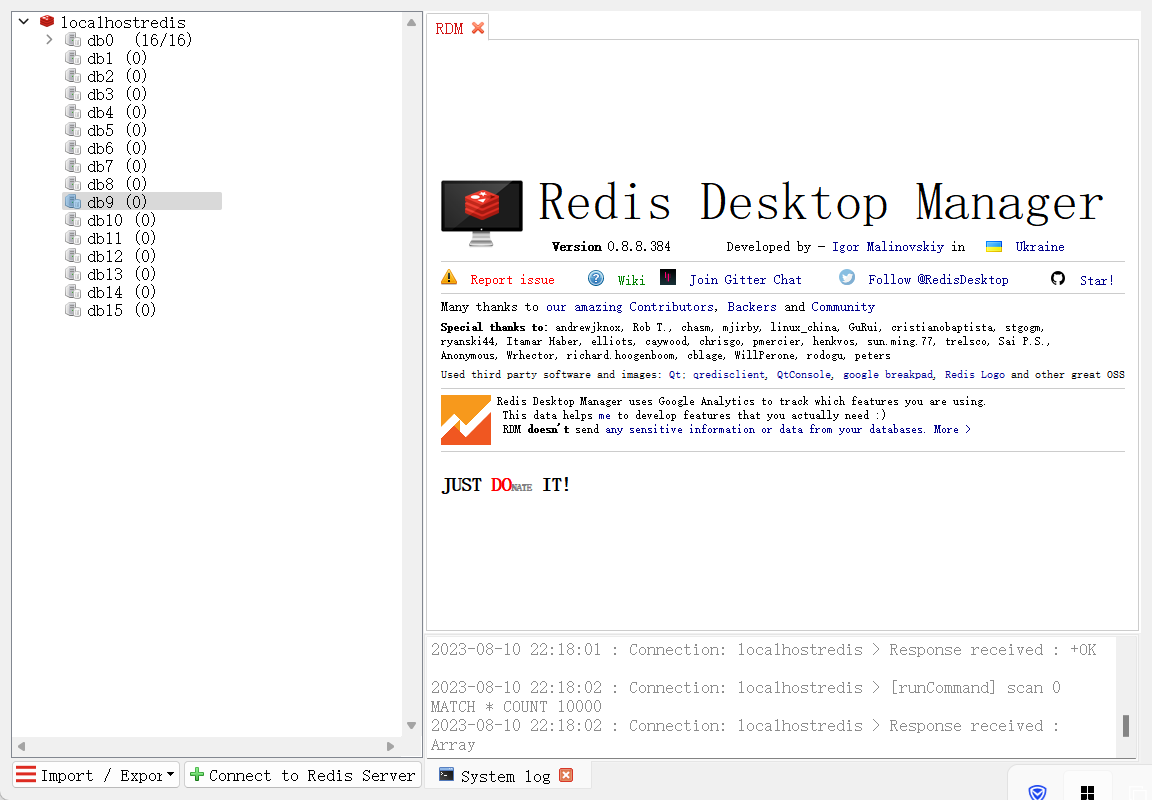Open the Join Gitter Chat link
The width and height of the screenshot is (1152, 800).
point(745,280)
